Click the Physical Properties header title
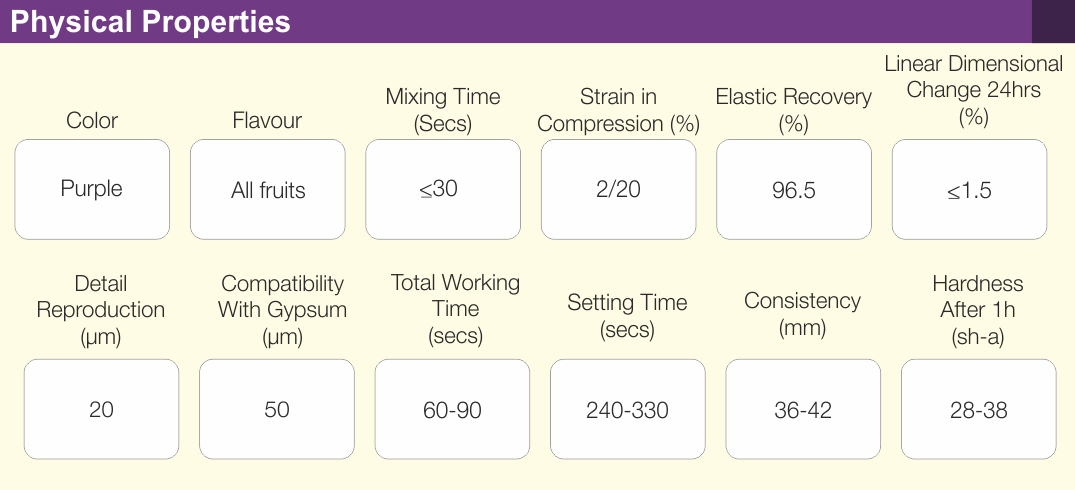This screenshot has width=1075, height=490. pos(151,22)
